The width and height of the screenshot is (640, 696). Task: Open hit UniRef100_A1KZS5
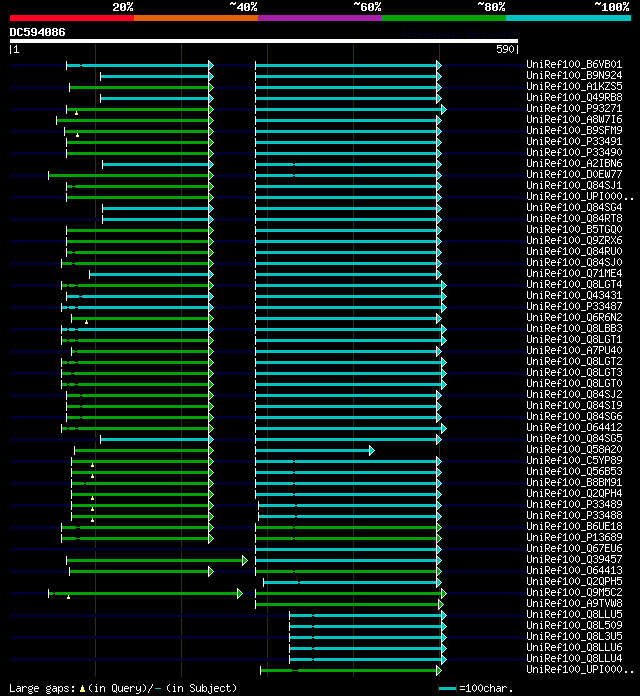[x=574, y=86]
